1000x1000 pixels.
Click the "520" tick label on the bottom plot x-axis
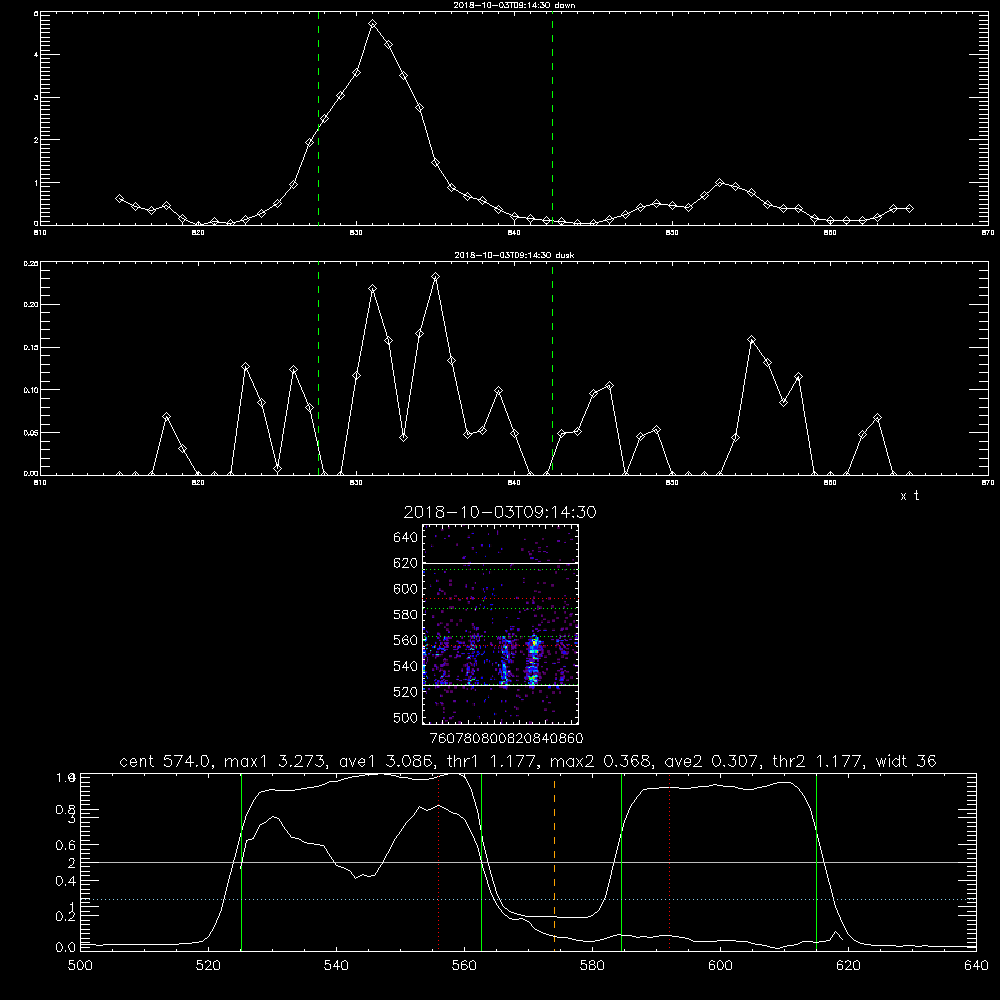[x=208, y=966]
